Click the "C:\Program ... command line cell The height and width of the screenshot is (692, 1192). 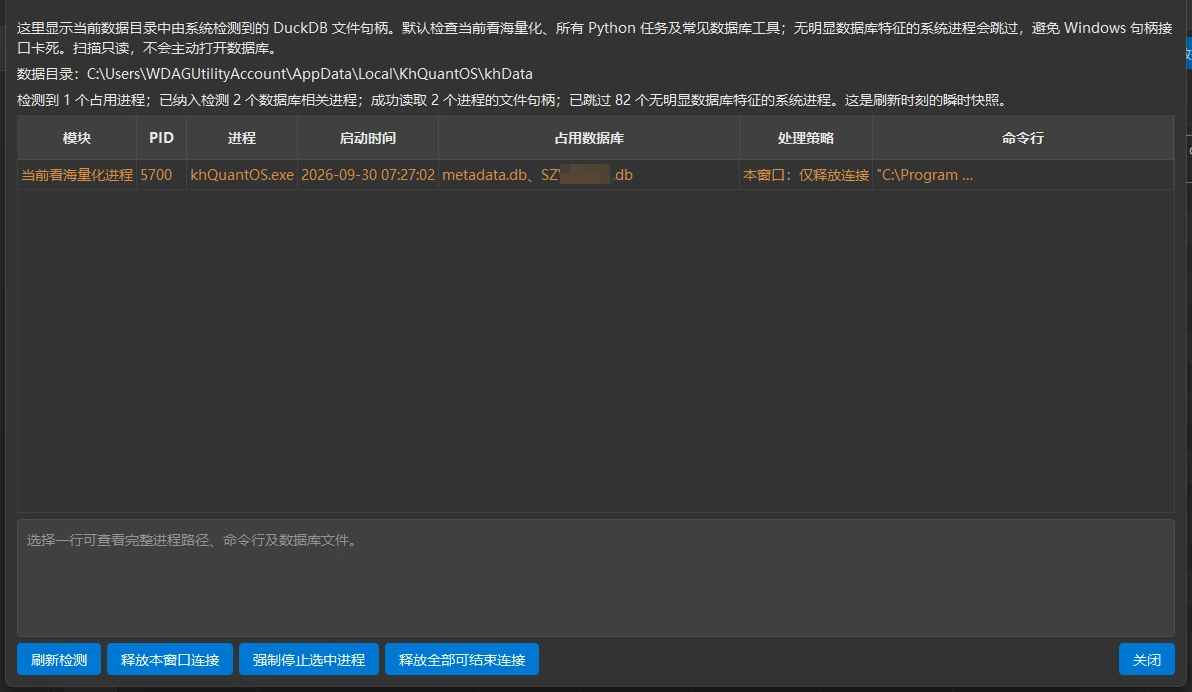click(1022, 175)
